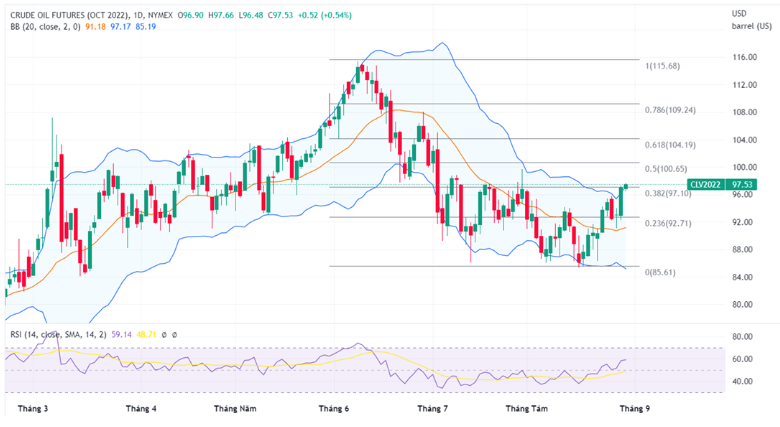The width and height of the screenshot is (780, 427).
Task: Select the Fibonacci level 0.382(97.10) label
Action: [x=668, y=193]
